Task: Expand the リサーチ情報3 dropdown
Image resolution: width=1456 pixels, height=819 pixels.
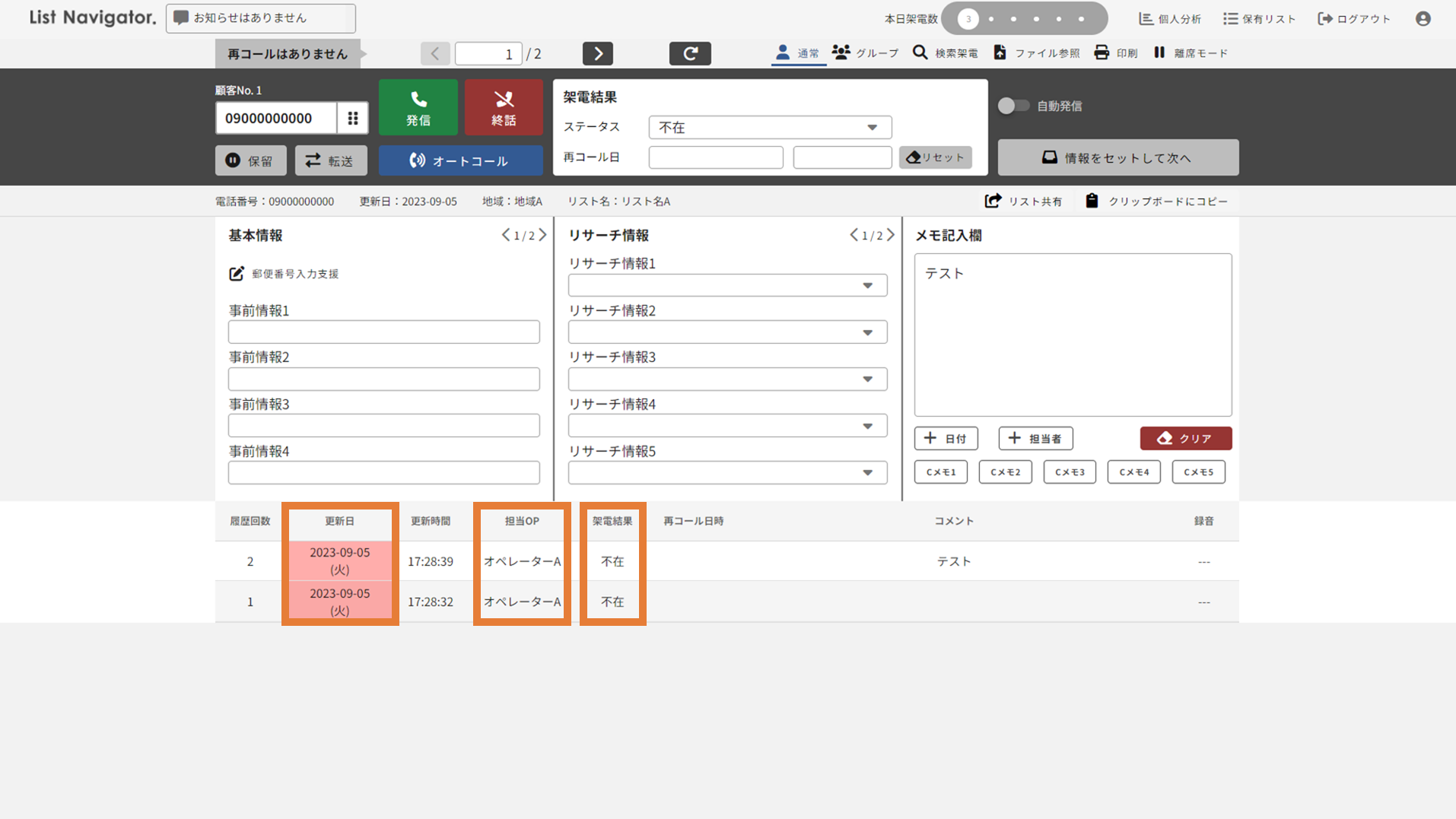Action: (x=726, y=379)
